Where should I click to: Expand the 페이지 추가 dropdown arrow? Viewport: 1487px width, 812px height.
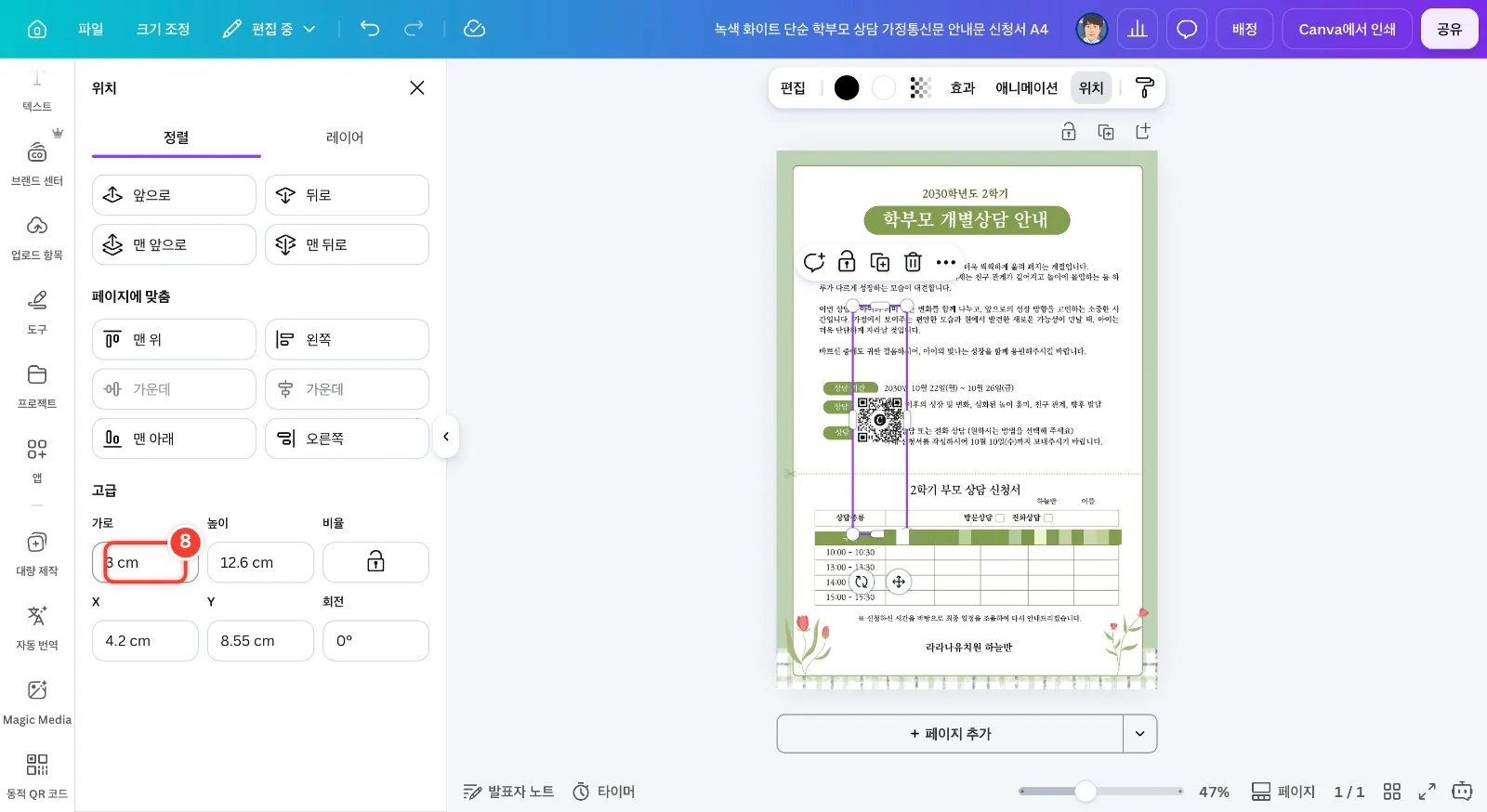tap(1140, 734)
